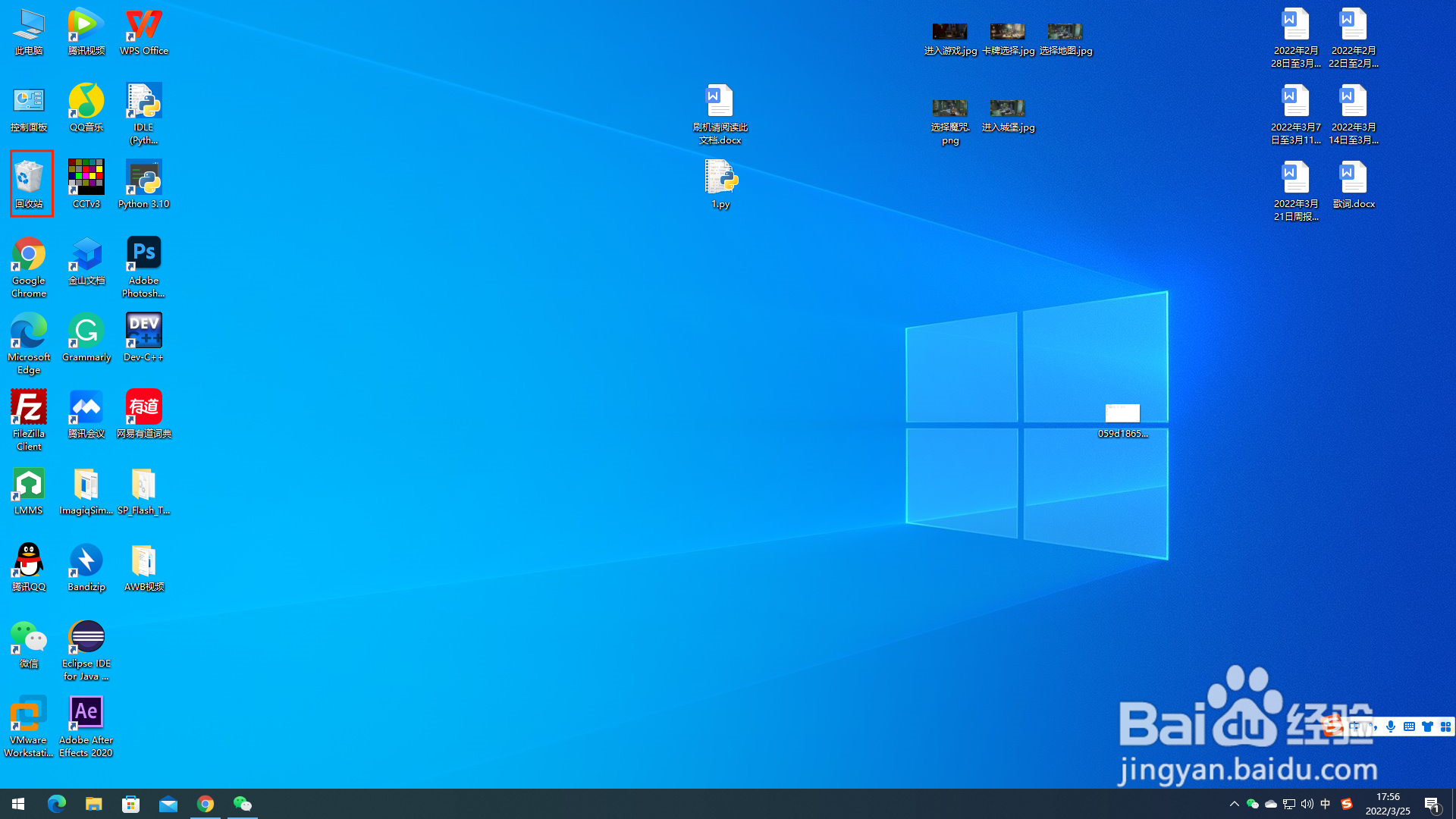This screenshot has height=819, width=1456.
Task: Select the 腾讯会议 shortcut
Action: (x=86, y=415)
